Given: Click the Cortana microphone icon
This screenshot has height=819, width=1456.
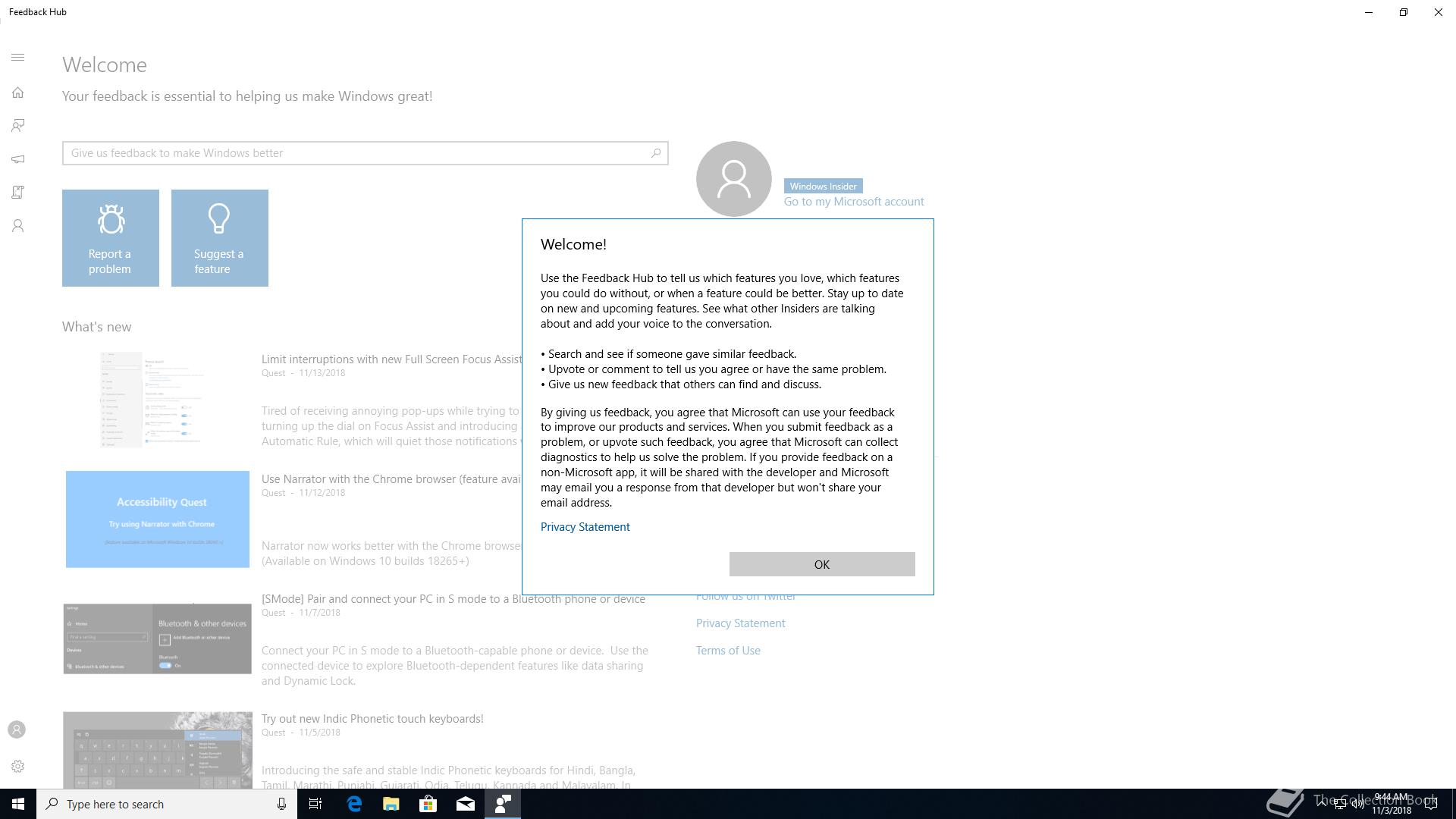Looking at the screenshot, I should click(281, 804).
